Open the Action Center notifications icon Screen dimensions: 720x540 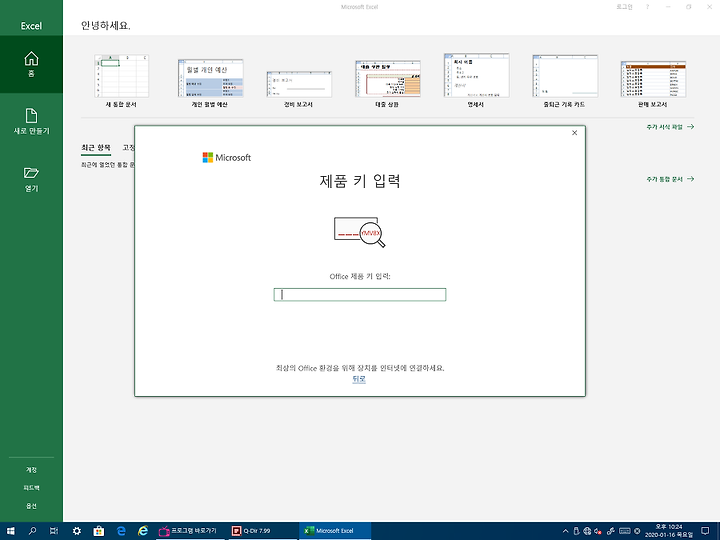click(705, 531)
